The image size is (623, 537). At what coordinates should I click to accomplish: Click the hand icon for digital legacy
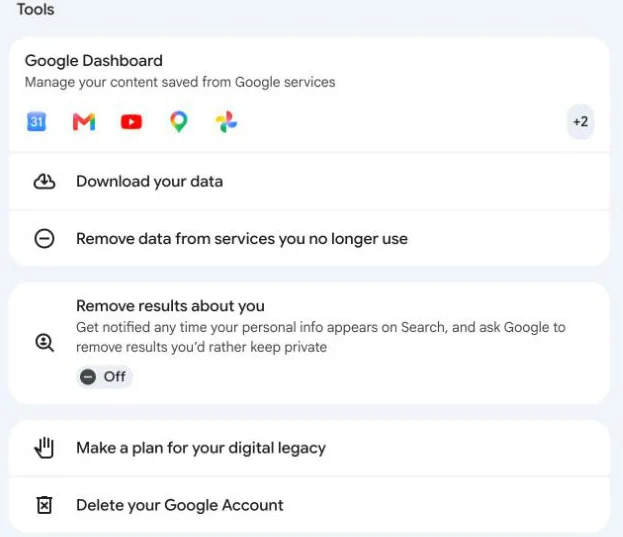coord(44,448)
